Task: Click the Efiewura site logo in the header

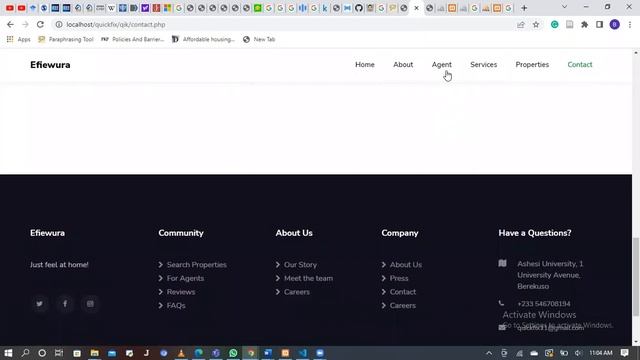Action: pyautogui.click(x=50, y=65)
